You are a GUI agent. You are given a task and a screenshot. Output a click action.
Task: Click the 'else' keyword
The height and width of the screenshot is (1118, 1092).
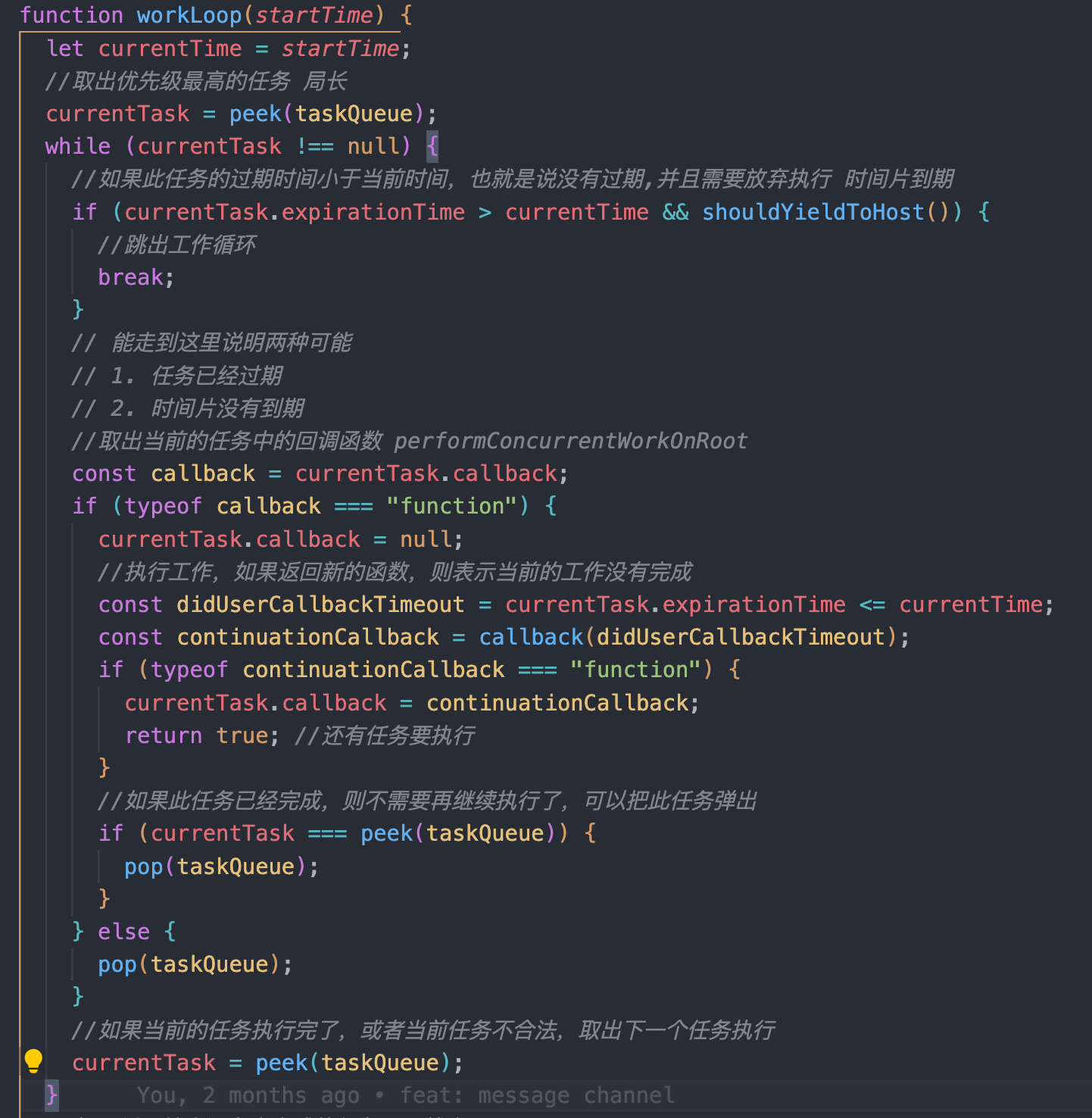click(123, 932)
